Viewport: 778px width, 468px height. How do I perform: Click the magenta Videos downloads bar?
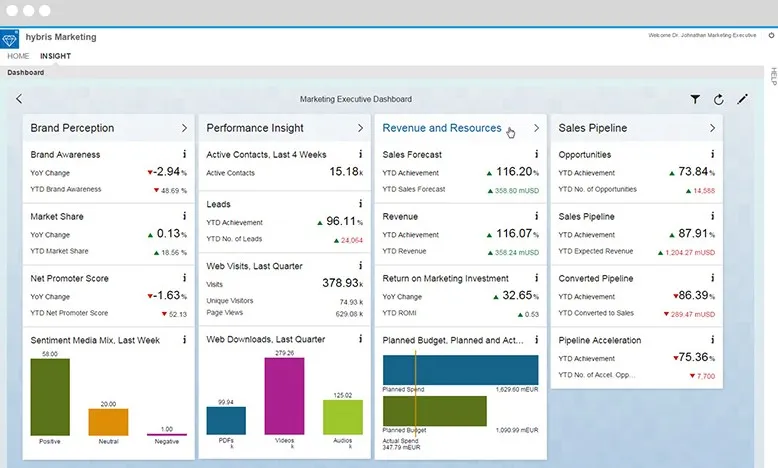[284, 396]
